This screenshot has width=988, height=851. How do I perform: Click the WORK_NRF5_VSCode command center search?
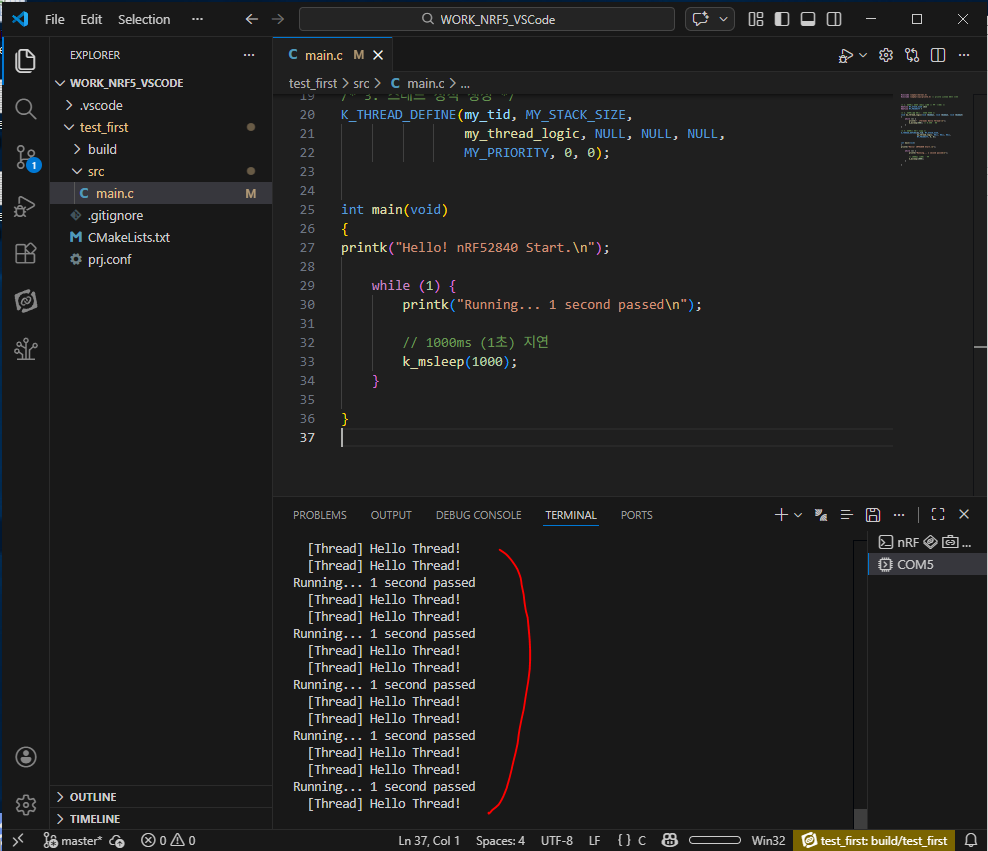pyautogui.click(x=486, y=19)
